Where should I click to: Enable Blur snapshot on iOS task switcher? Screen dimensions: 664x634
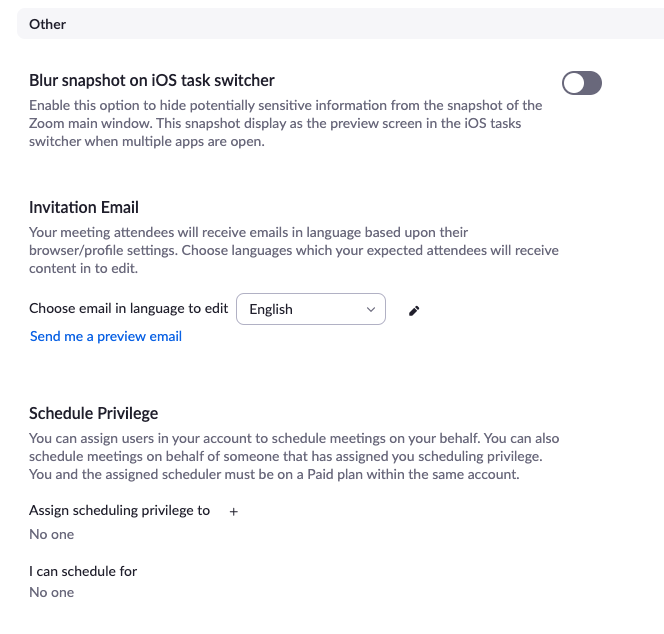click(x=581, y=83)
